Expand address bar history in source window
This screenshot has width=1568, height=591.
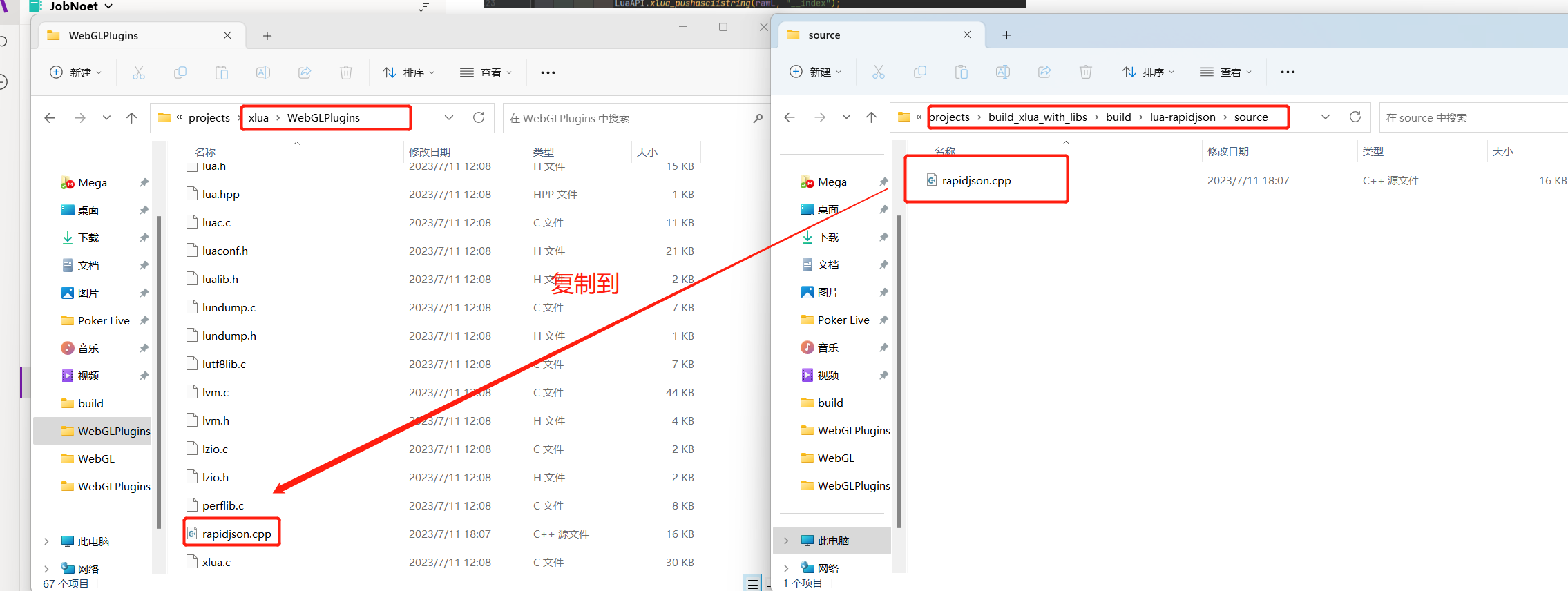tap(1326, 117)
